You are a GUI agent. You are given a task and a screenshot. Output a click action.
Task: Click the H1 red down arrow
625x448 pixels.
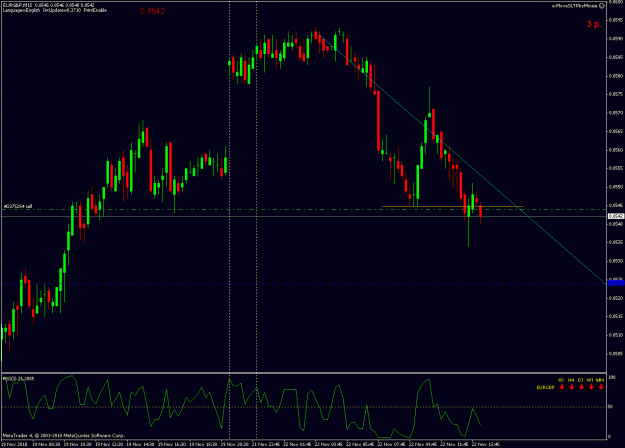(x=562, y=387)
